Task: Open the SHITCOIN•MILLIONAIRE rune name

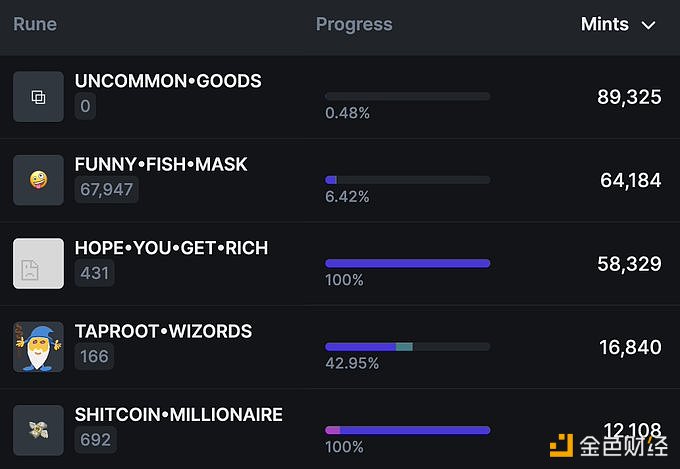Action: 179,414
